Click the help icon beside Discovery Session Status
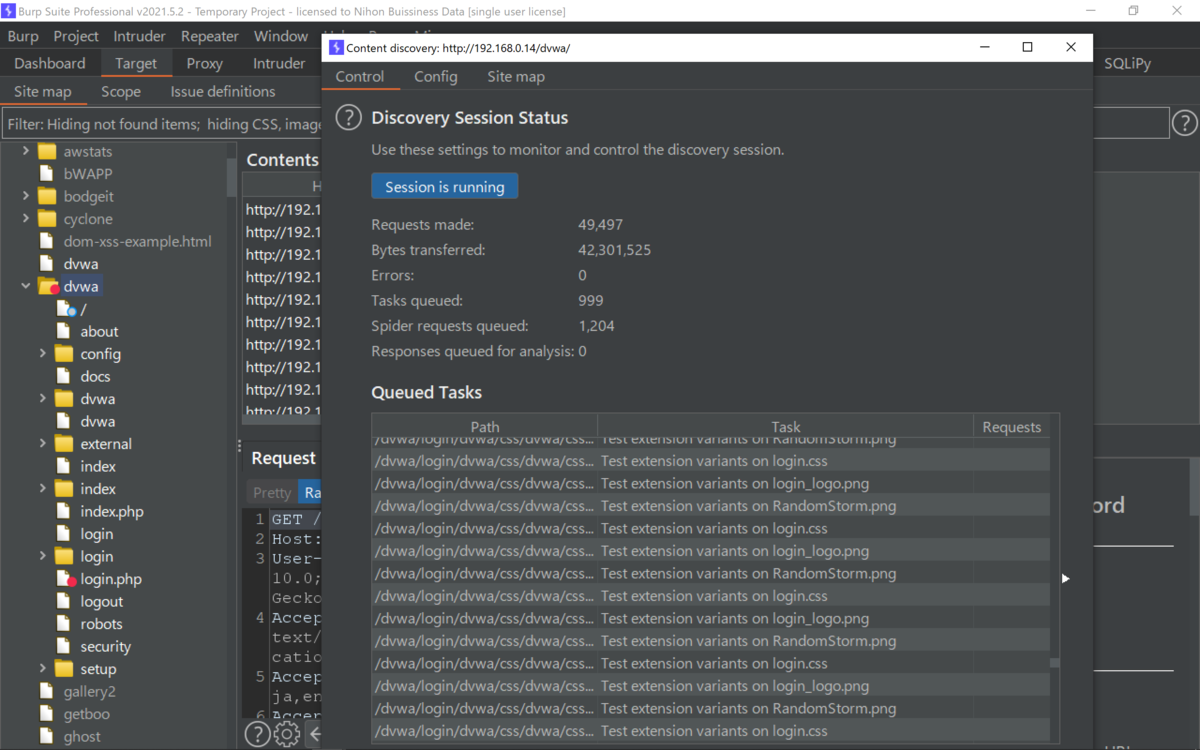1200x750 pixels. [x=348, y=117]
